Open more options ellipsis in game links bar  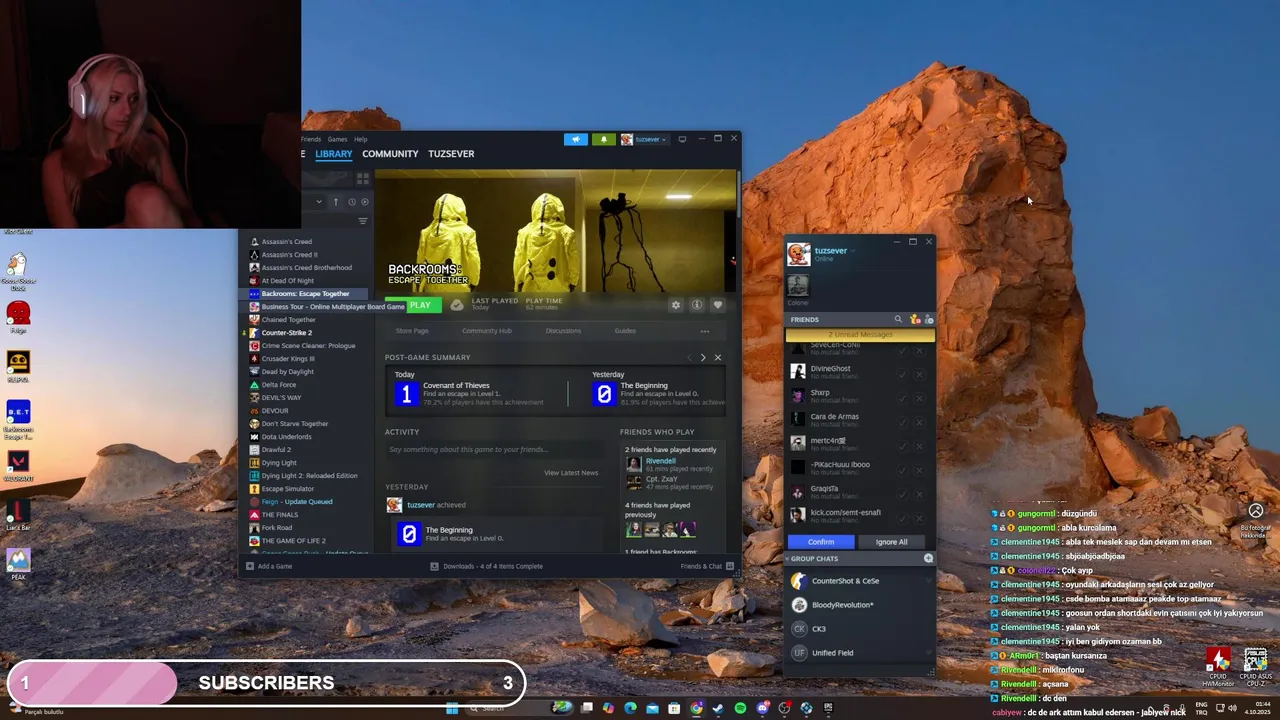704,331
